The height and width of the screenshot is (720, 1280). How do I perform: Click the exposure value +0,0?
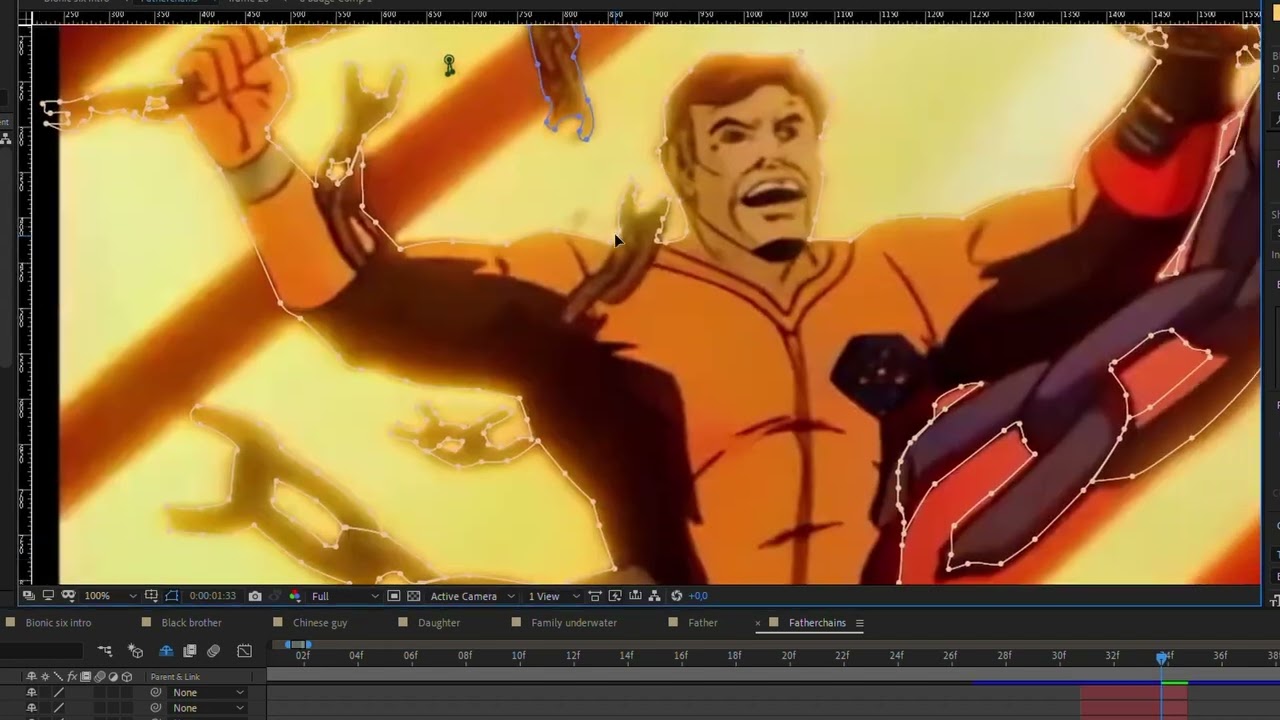(x=698, y=596)
